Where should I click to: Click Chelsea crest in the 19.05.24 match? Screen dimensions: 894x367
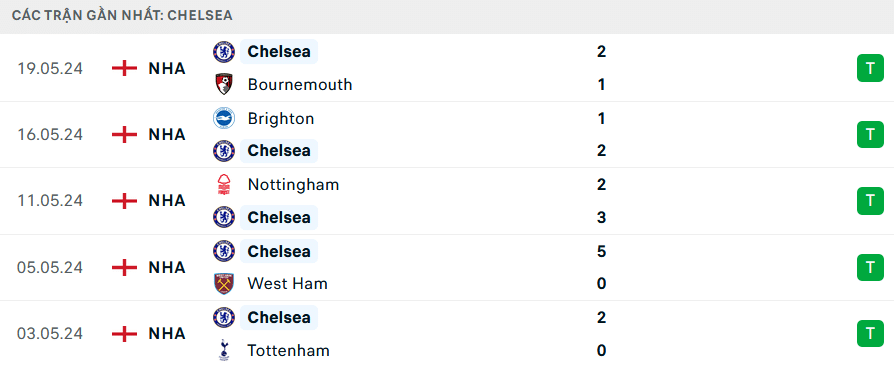224,52
